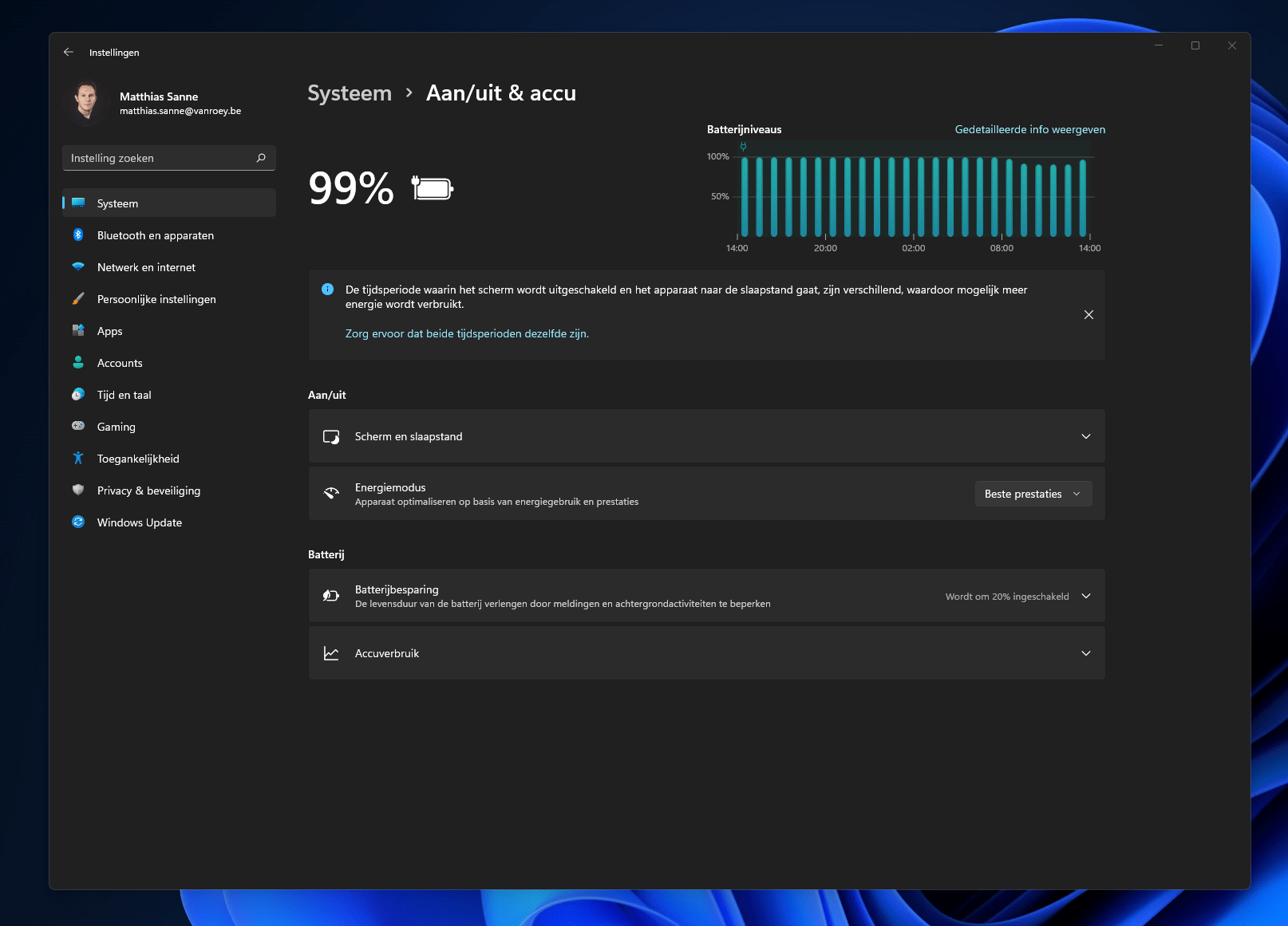Click the search magnifier icon
The image size is (1288, 926).
click(x=261, y=158)
